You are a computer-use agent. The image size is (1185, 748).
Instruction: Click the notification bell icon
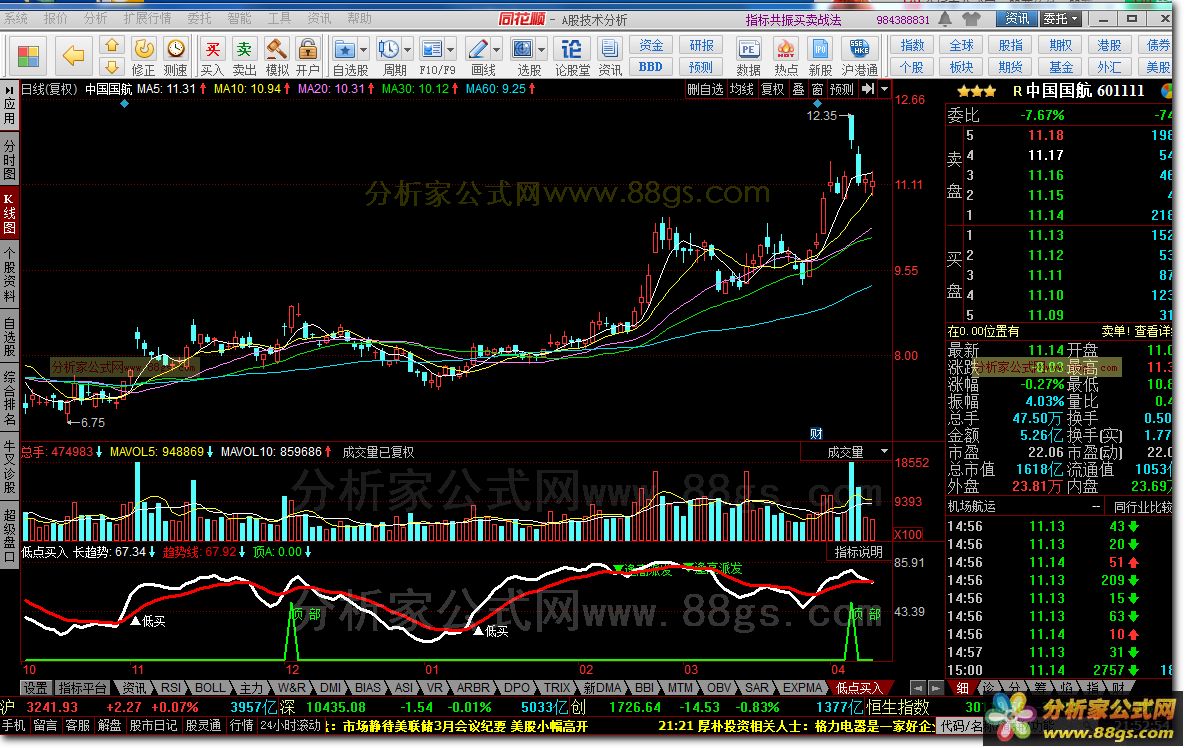(x=945, y=19)
